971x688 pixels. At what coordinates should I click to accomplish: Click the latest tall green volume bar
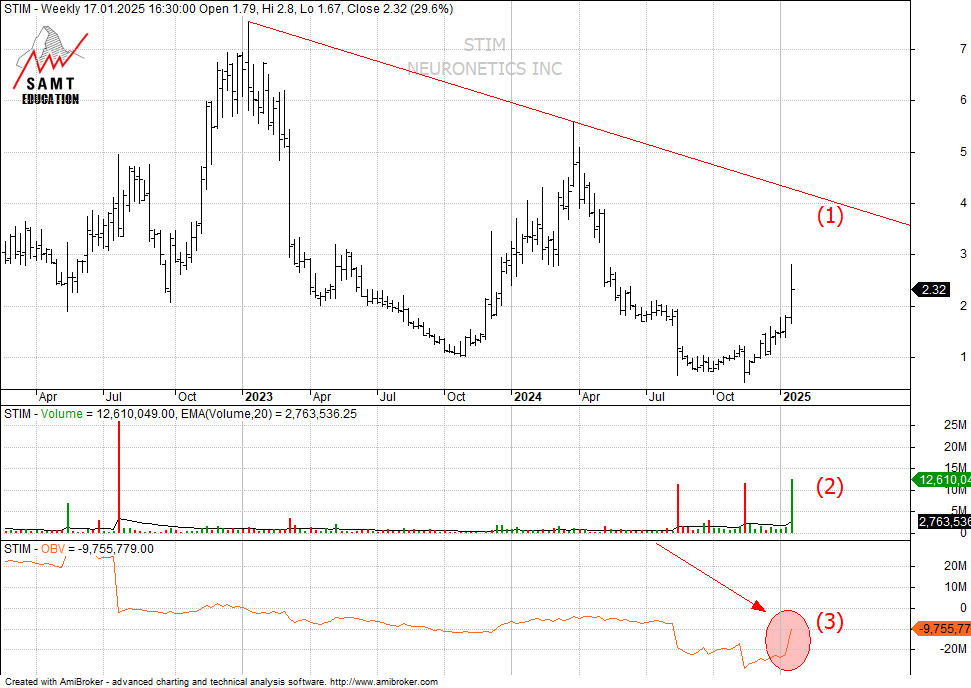point(792,505)
